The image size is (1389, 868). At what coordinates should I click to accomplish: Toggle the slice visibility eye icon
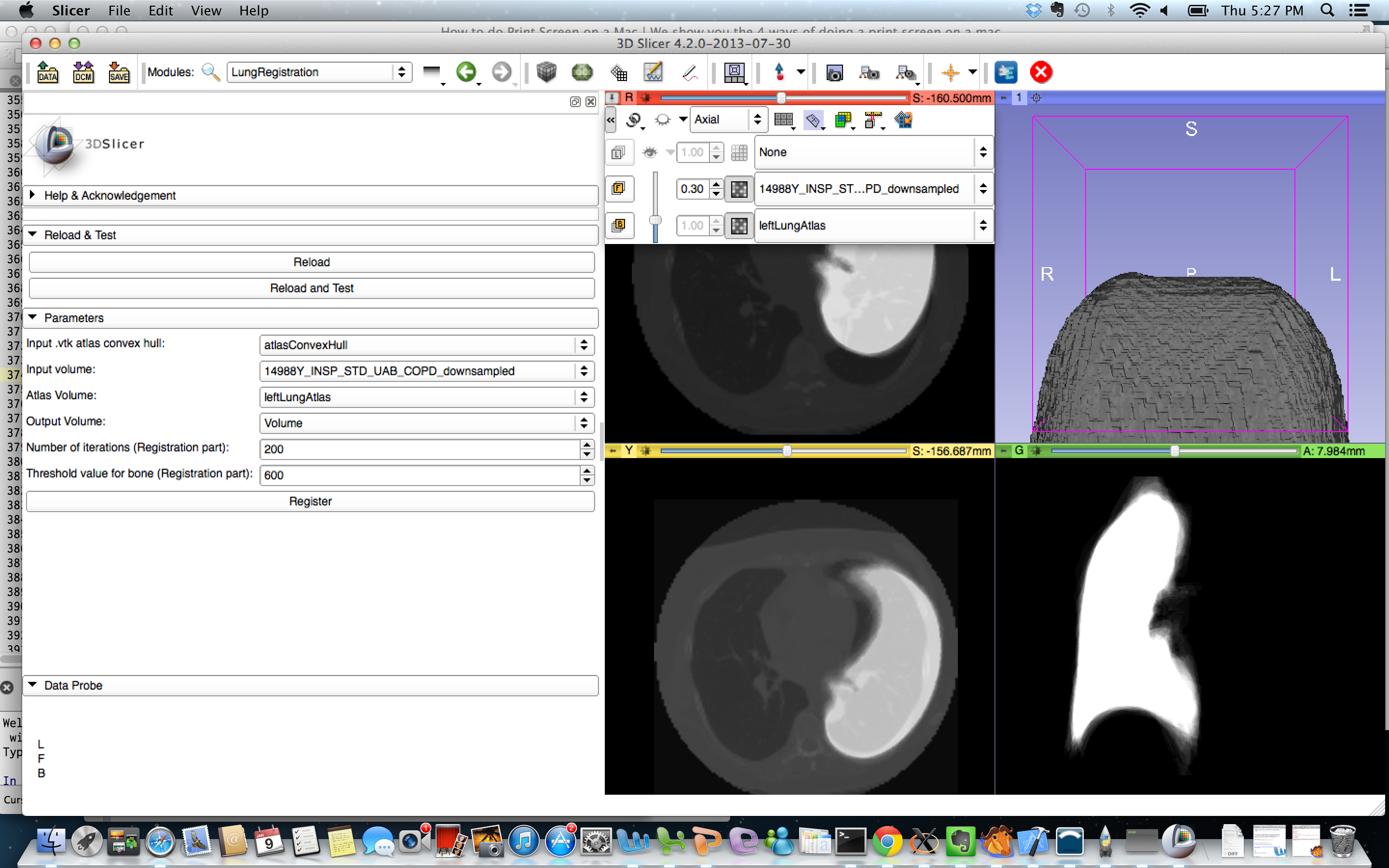tap(650, 152)
